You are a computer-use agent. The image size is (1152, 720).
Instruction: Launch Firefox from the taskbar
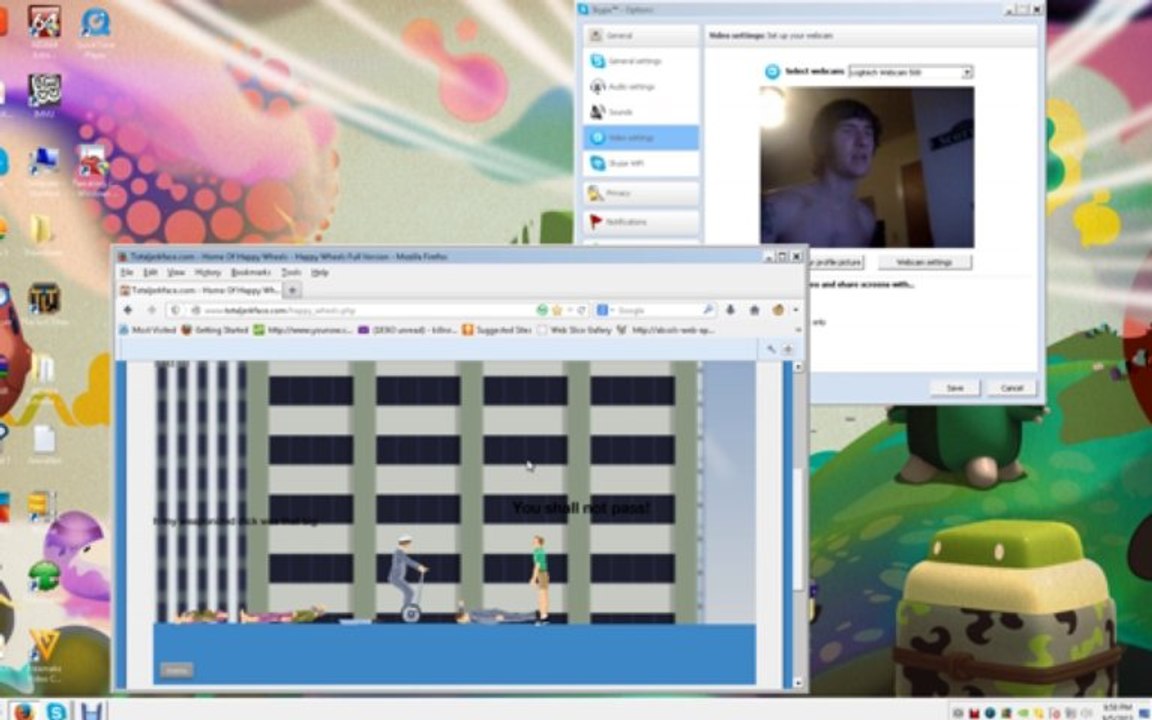tap(23, 710)
